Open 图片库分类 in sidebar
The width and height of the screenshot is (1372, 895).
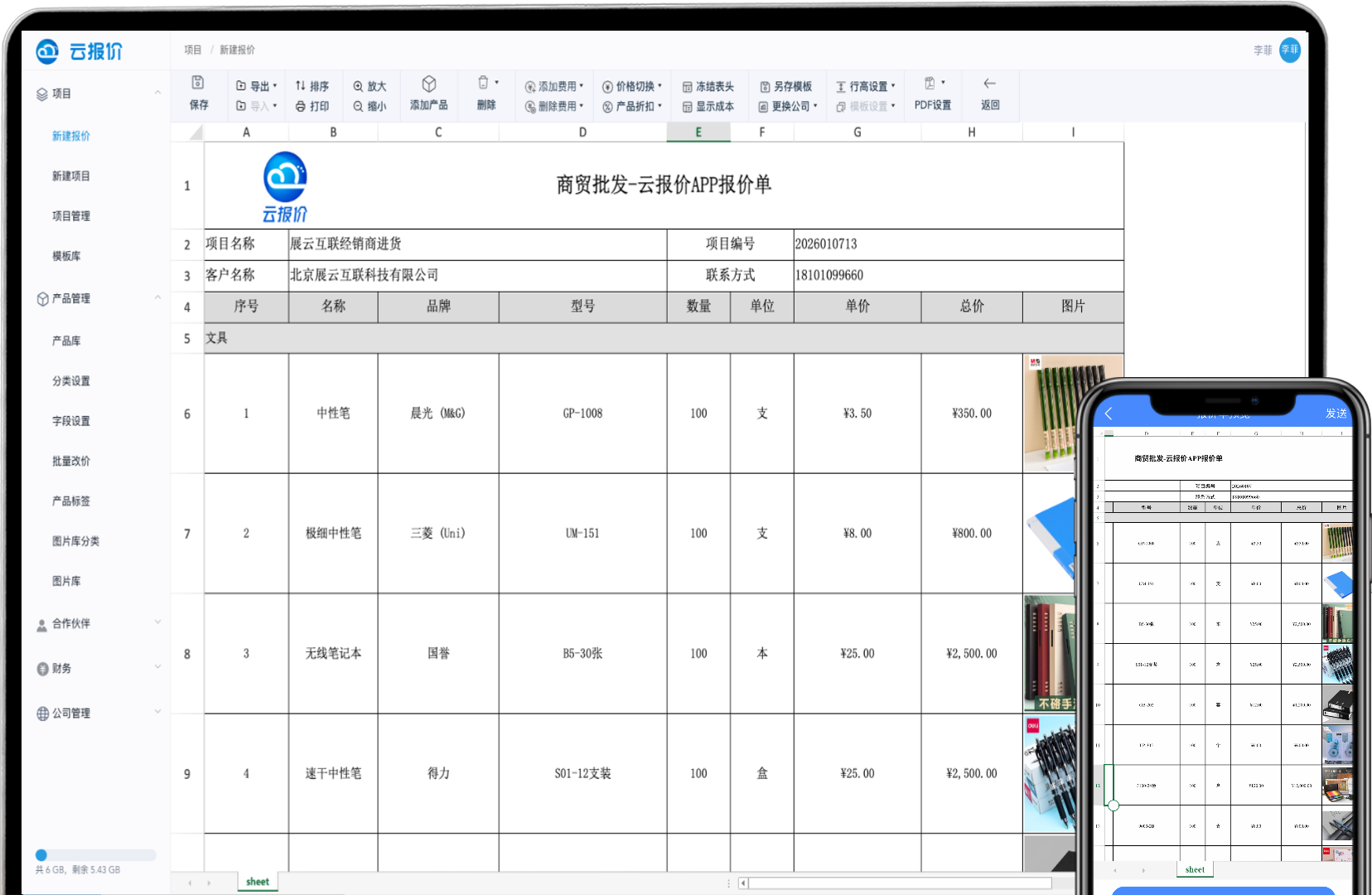tap(75, 541)
